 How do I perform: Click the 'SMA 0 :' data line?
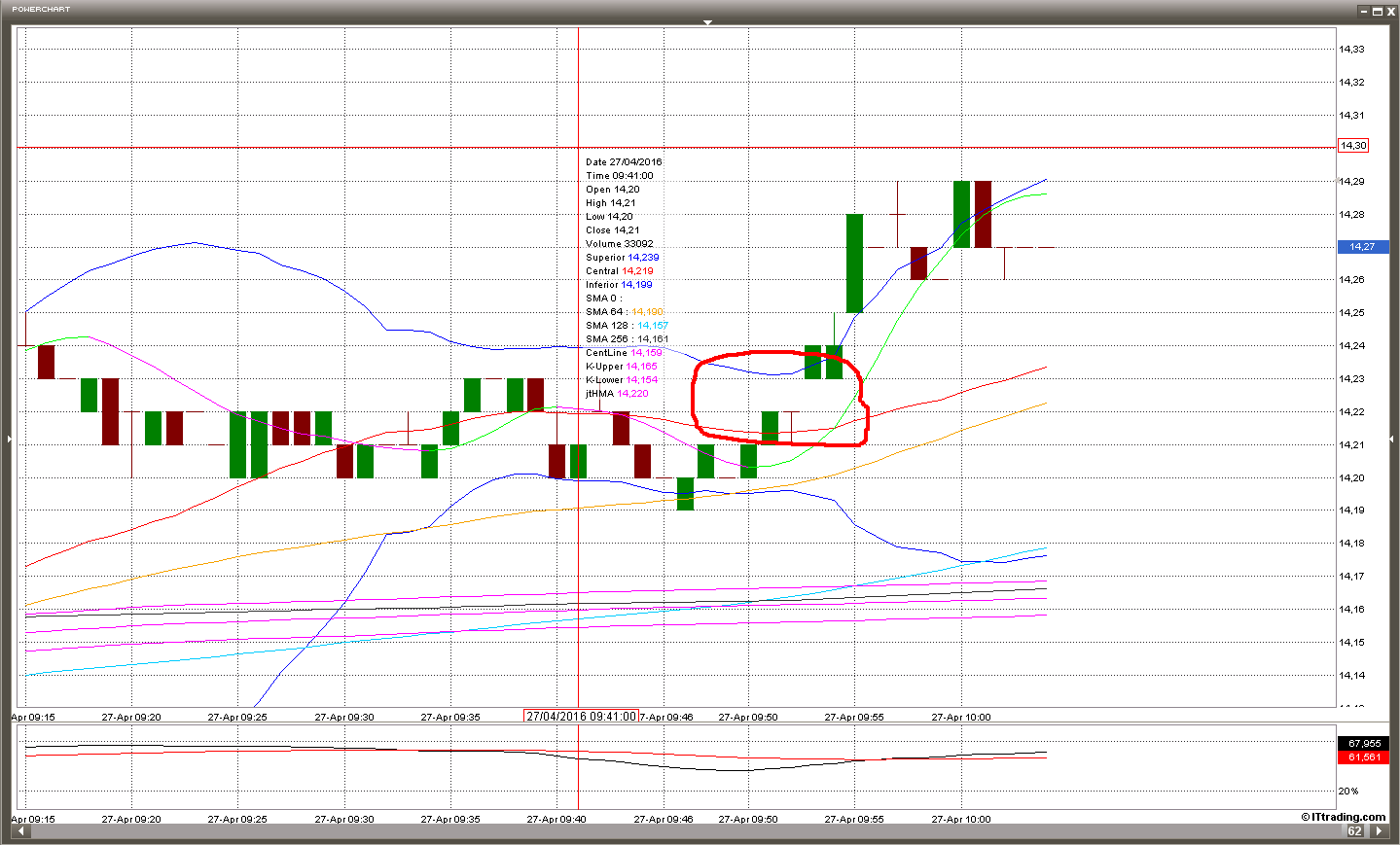(x=603, y=299)
